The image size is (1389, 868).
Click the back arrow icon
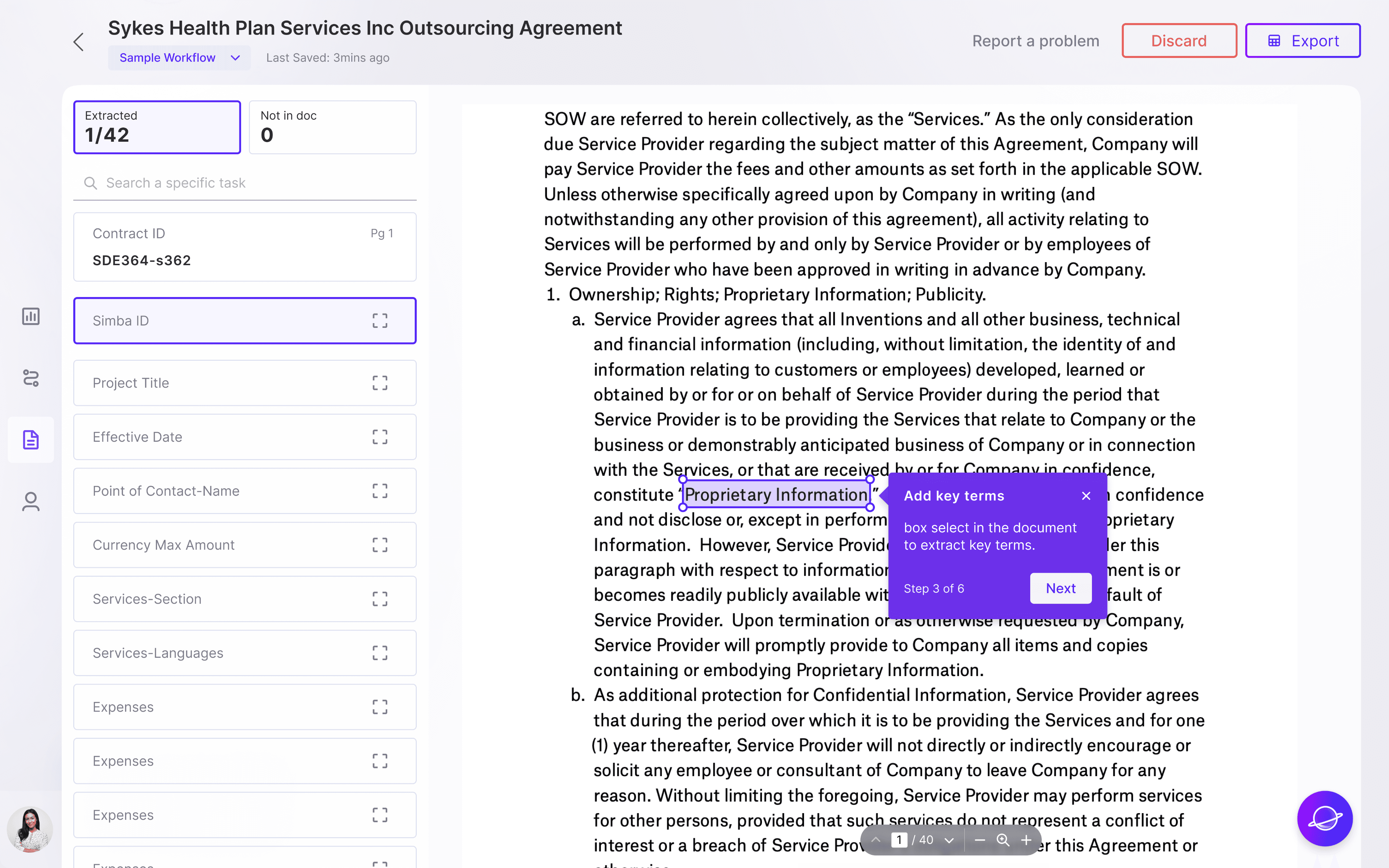pyautogui.click(x=79, y=42)
